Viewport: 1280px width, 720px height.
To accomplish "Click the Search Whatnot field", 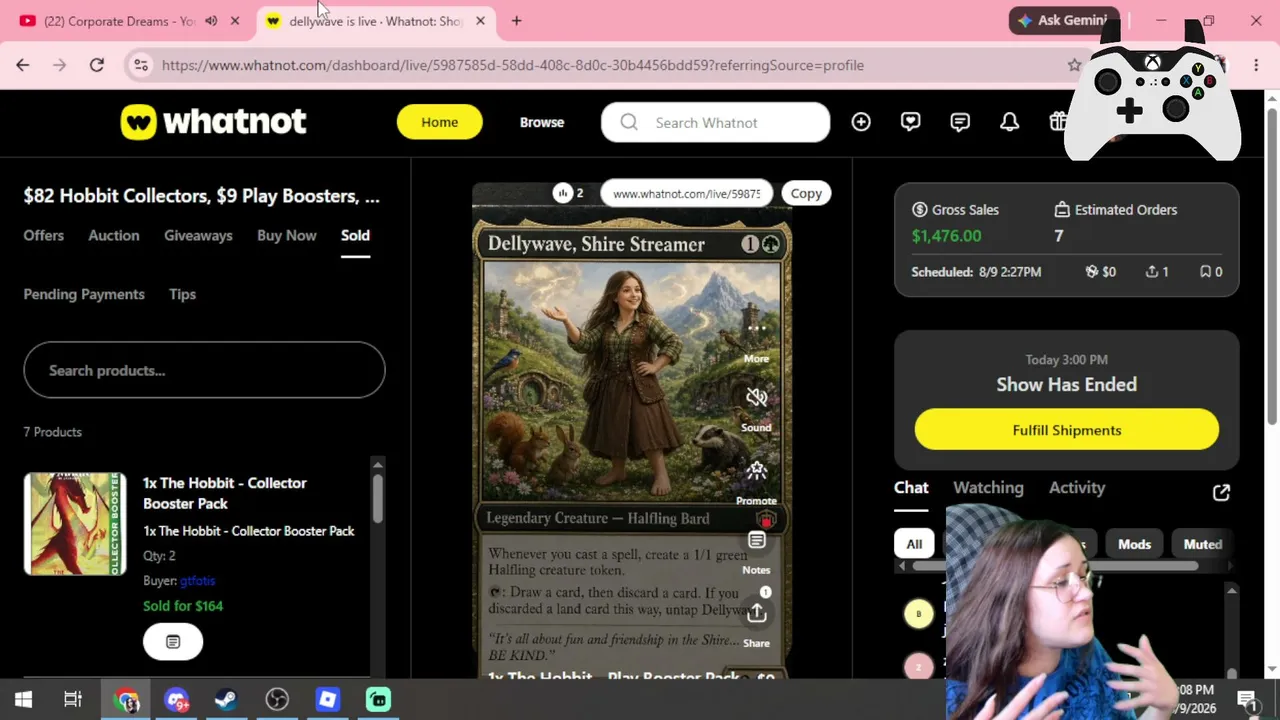I will point(716,122).
